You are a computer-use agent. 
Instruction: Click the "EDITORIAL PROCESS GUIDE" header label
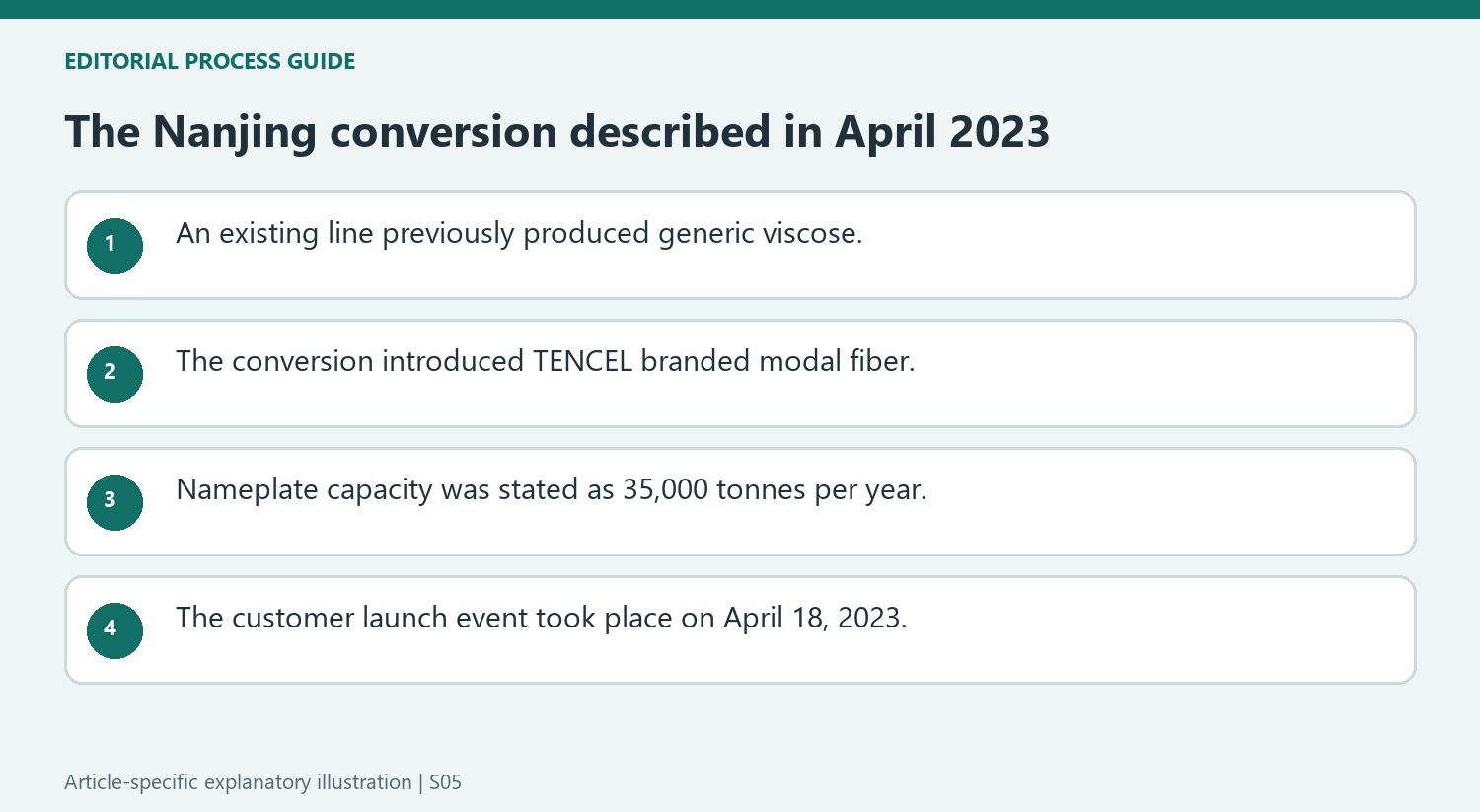tap(209, 61)
